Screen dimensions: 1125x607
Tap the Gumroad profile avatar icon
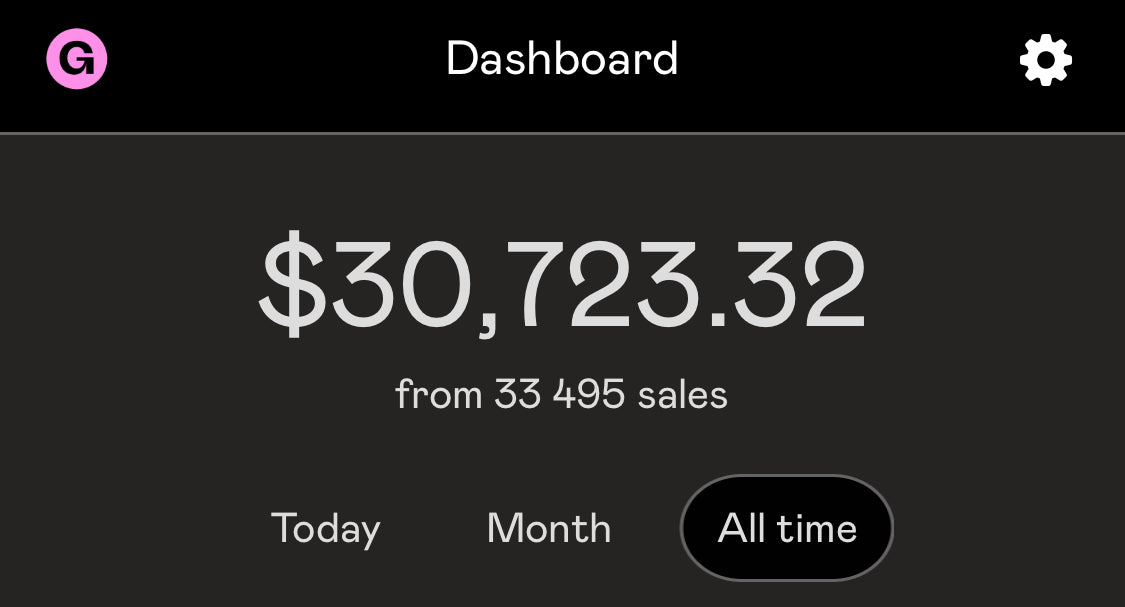(x=77, y=60)
